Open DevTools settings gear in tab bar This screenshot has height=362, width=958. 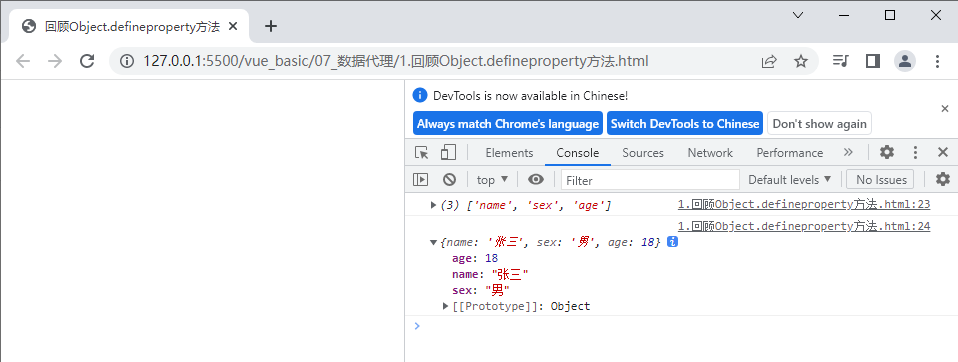(x=887, y=153)
